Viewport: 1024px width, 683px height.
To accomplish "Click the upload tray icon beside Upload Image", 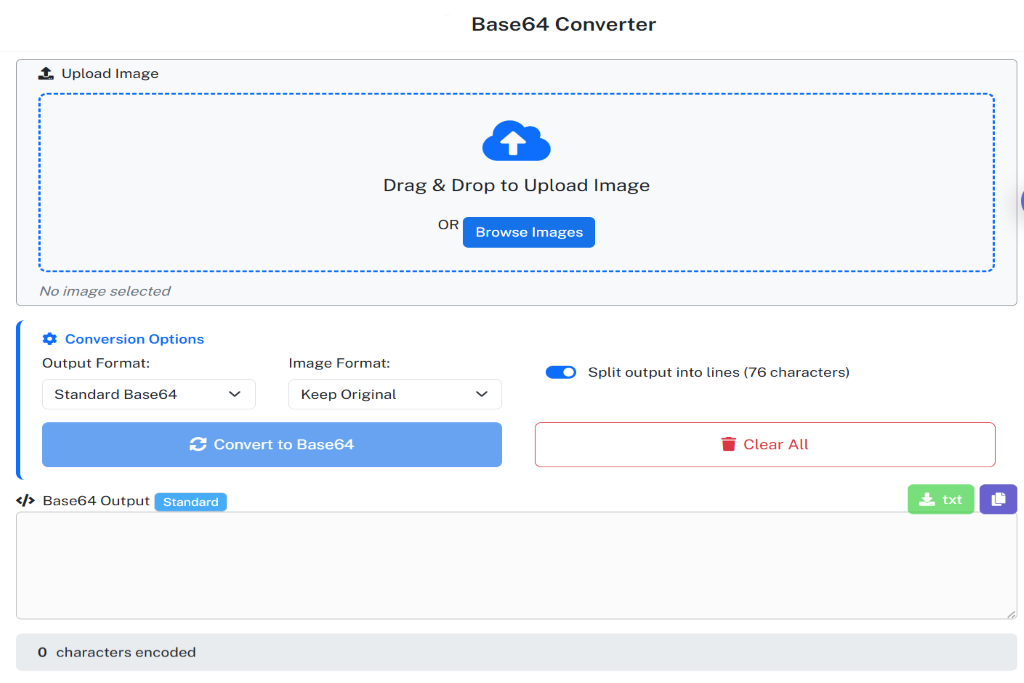I will [46, 73].
